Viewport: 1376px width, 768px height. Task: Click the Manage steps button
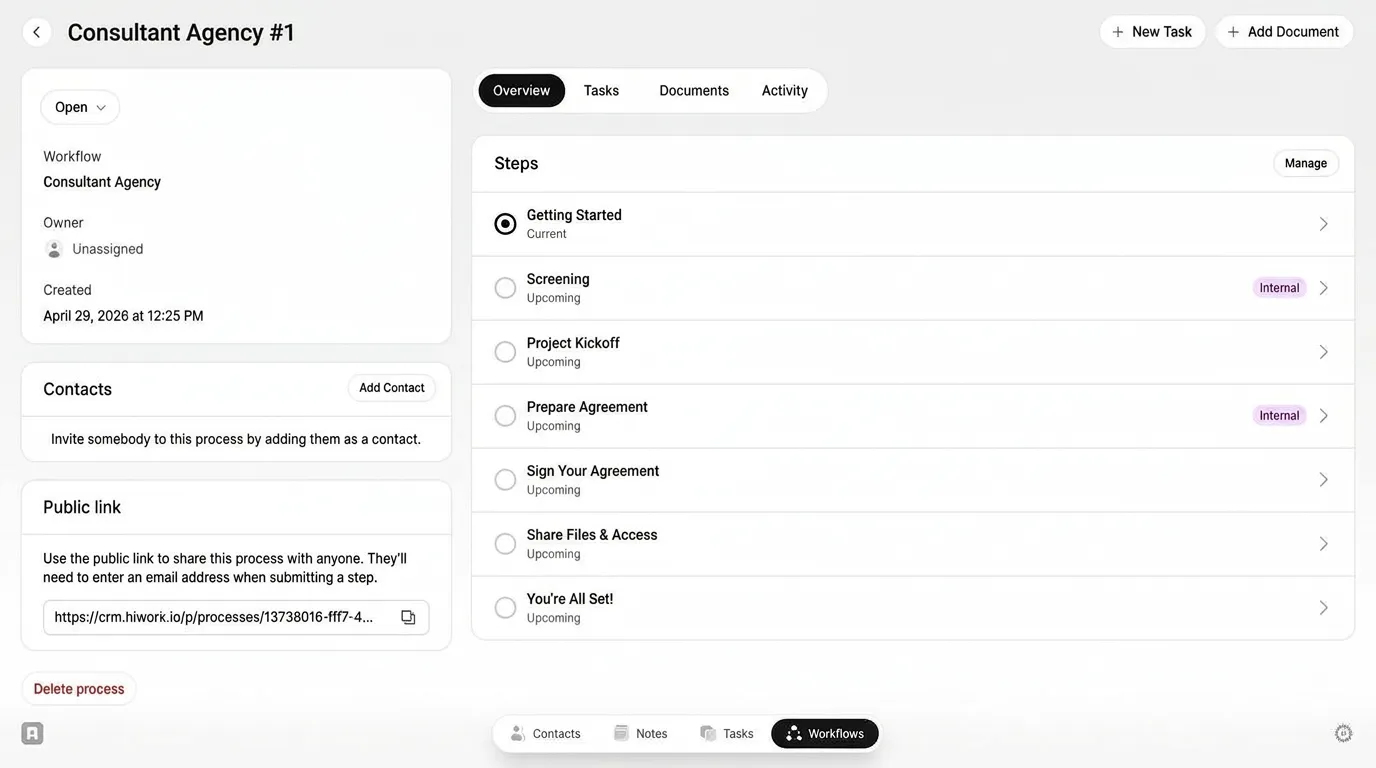(x=1306, y=163)
